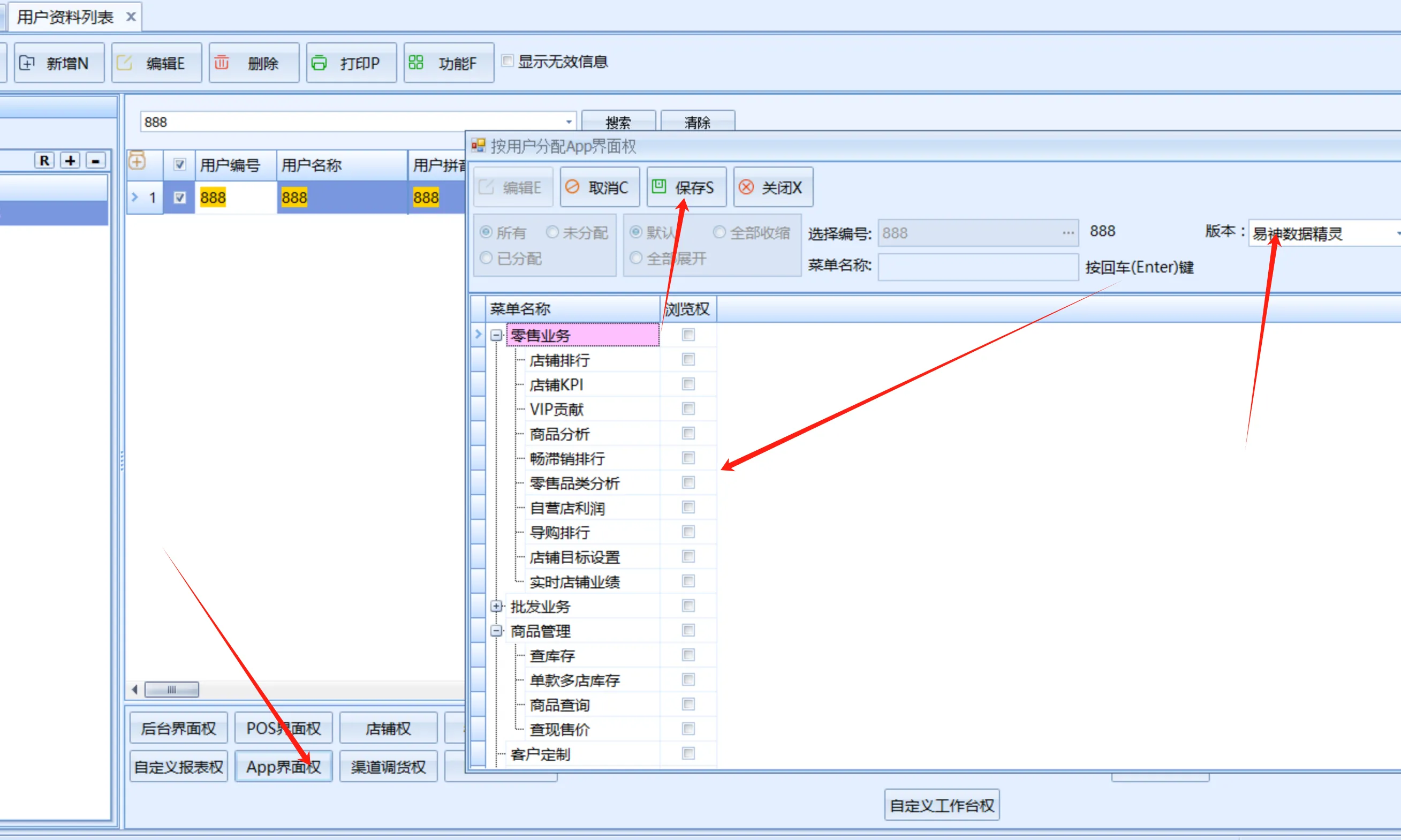The height and width of the screenshot is (840, 1401).
Task: Enable the 显示无效信息 checkbox
Action: (508, 61)
